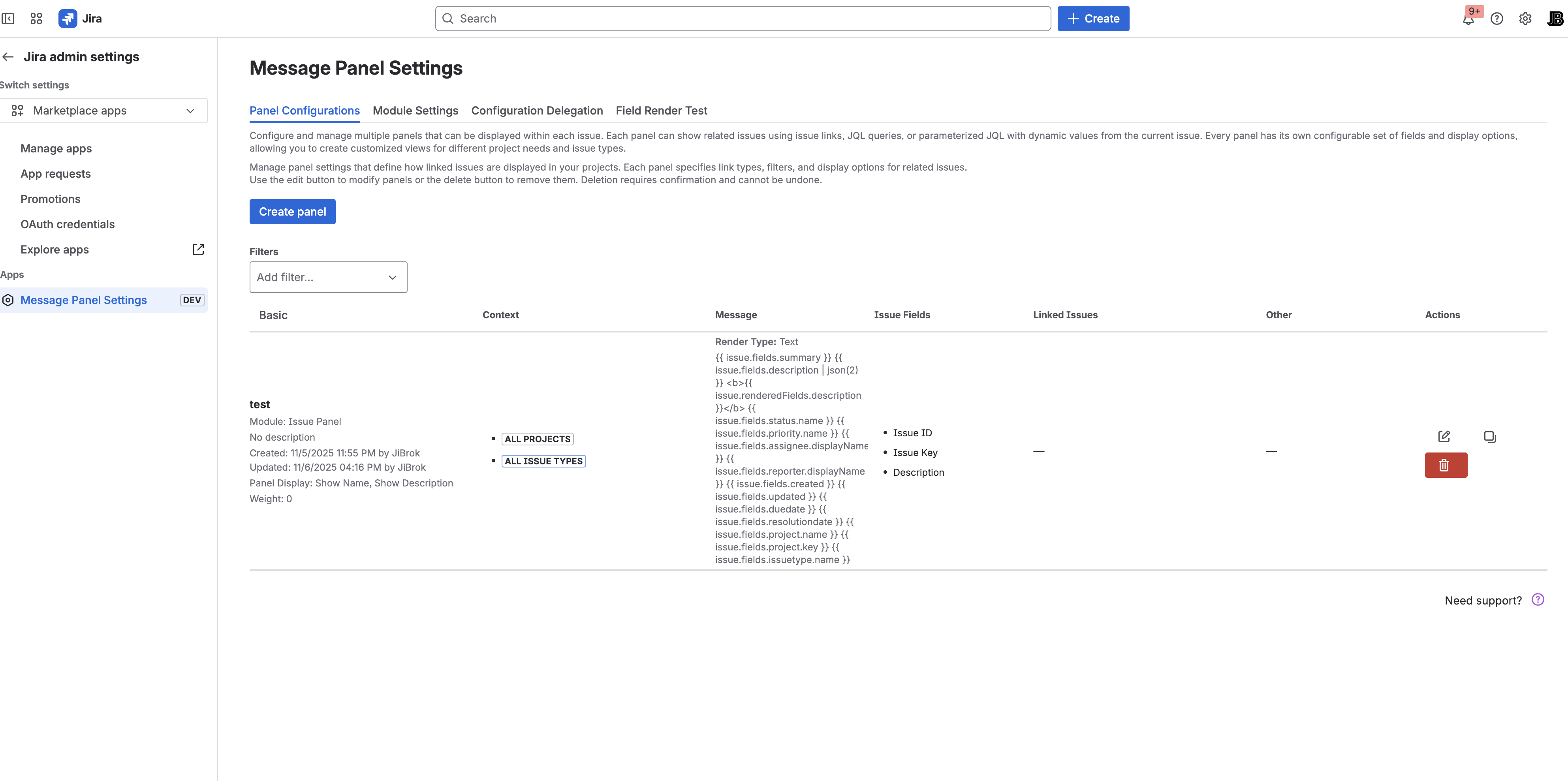This screenshot has width=1568, height=781.
Task: Delete the test panel with trash button
Action: [x=1446, y=464]
